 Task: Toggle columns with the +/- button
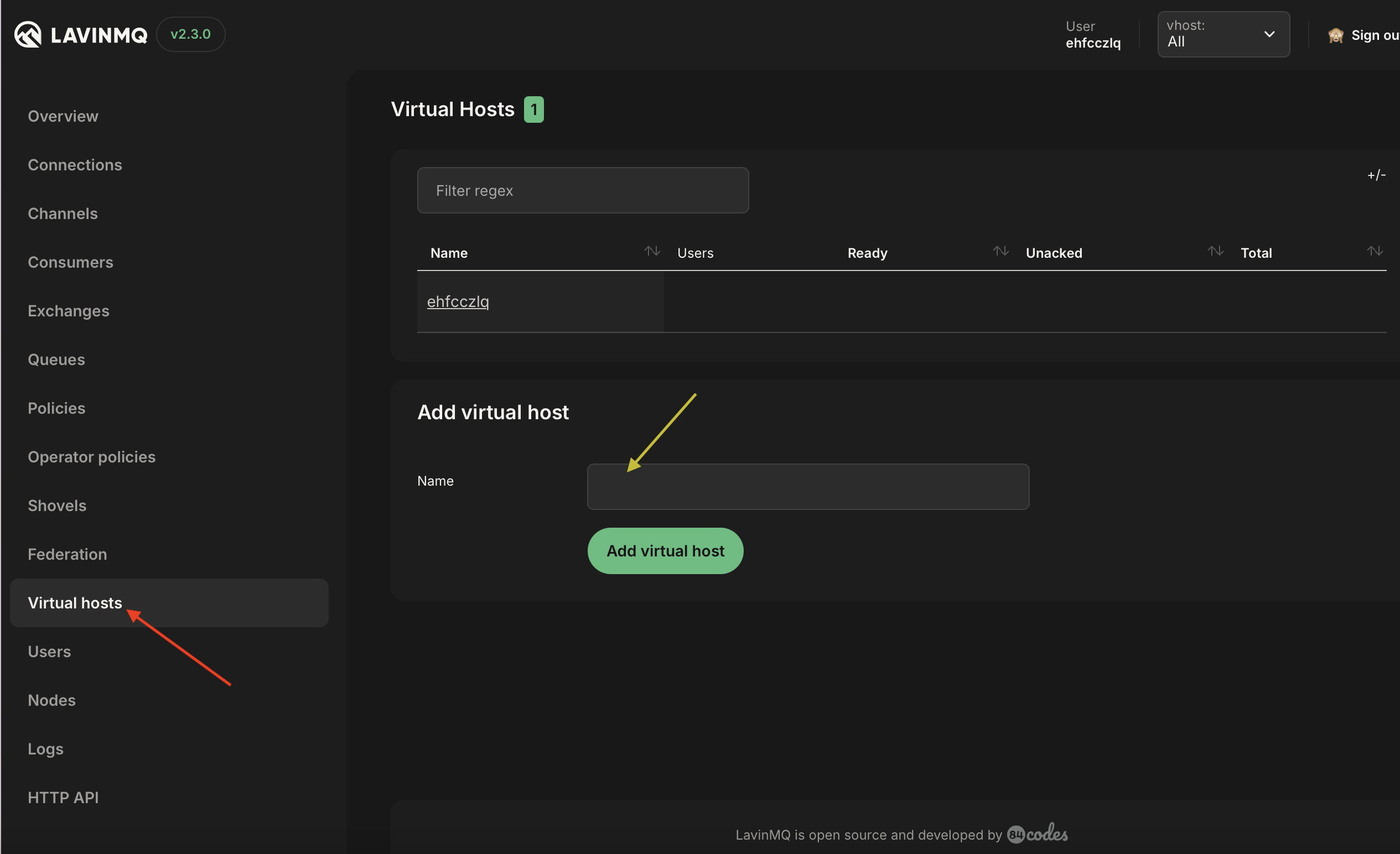[1376, 175]
